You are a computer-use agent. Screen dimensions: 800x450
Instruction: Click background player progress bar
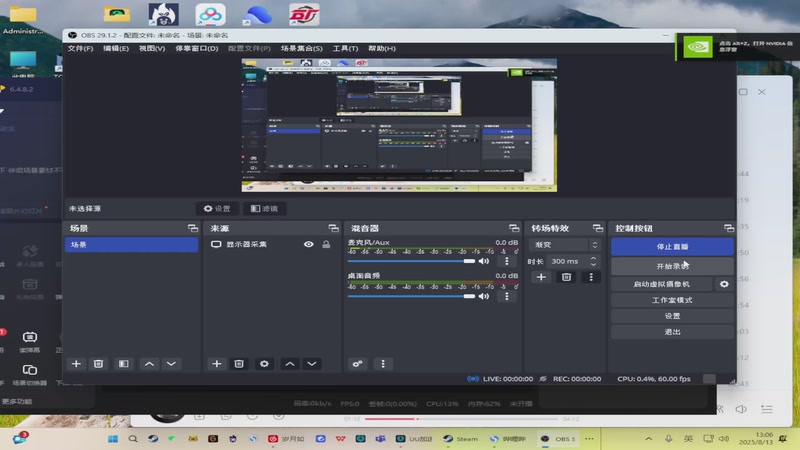click(463, 419)
